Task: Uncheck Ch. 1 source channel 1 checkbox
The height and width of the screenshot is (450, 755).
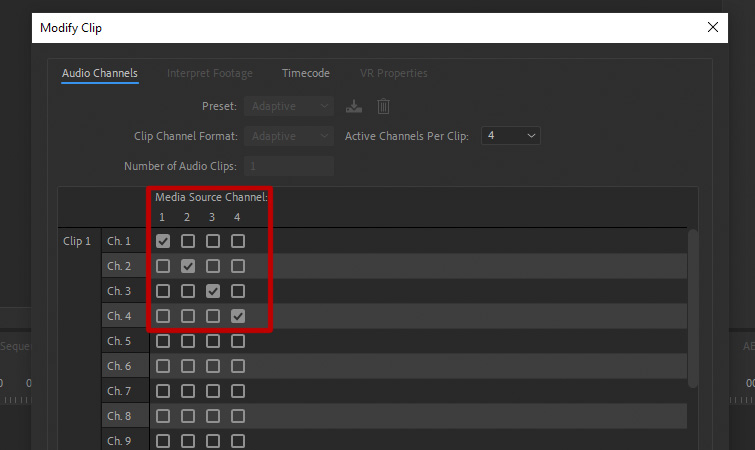Action: (x=163, y=241)
